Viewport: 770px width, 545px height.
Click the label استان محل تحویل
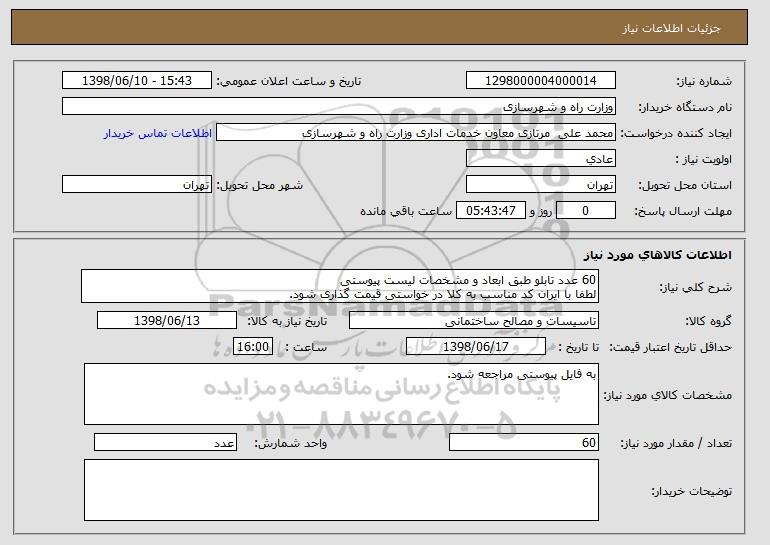coord(685,185)
